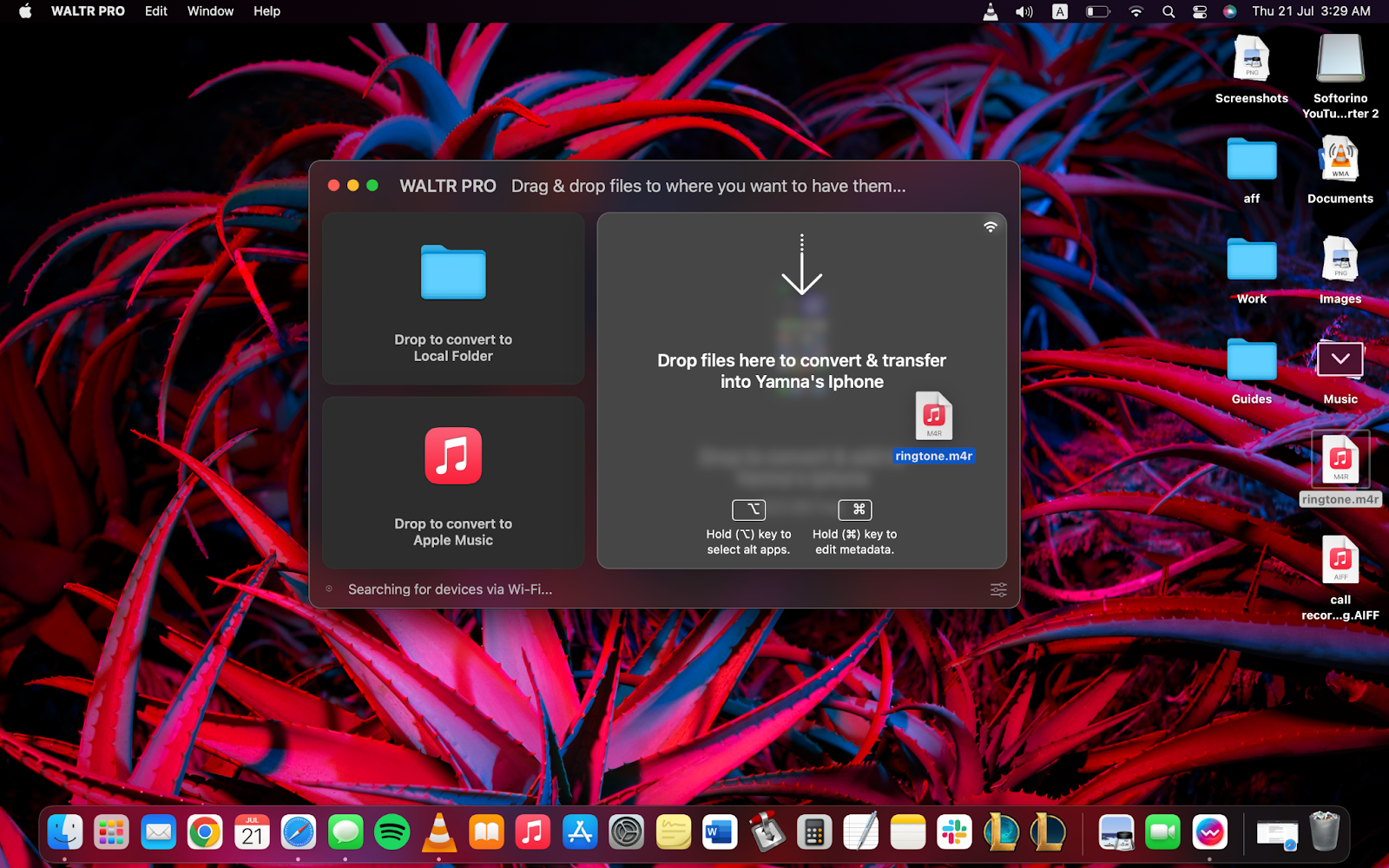This screenshot has height=868, width=1389.
Task: Open the Music app in the Dock
Action: tap(533, 833)
